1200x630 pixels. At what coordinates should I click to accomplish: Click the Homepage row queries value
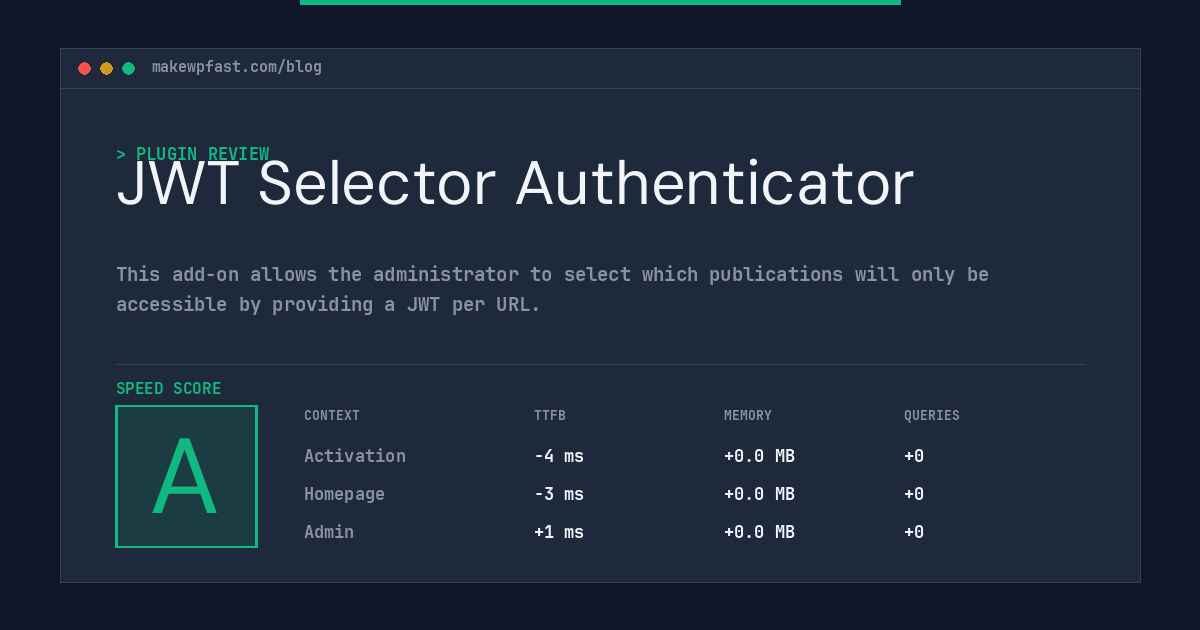[x=914, y=494]
